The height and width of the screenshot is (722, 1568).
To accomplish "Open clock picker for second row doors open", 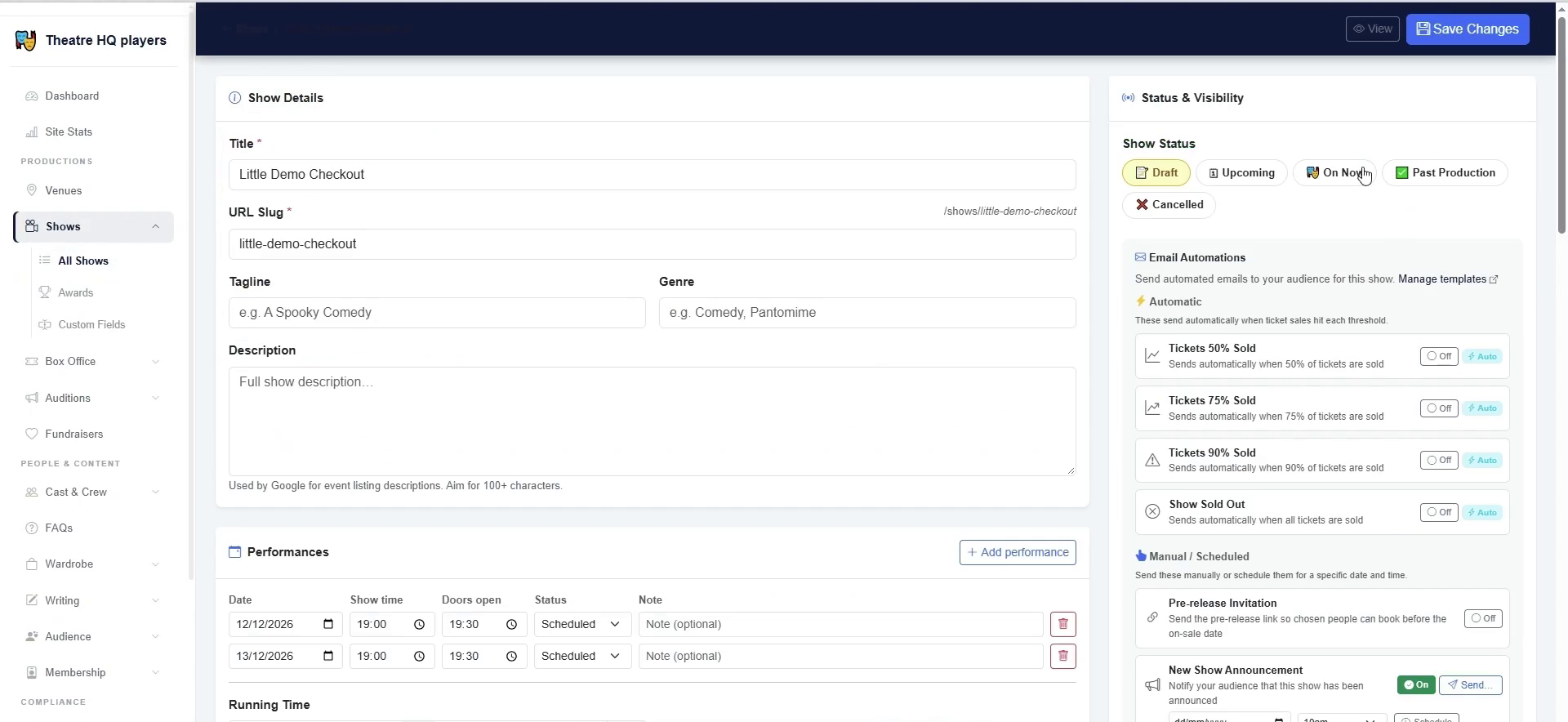I will (511, 656).
